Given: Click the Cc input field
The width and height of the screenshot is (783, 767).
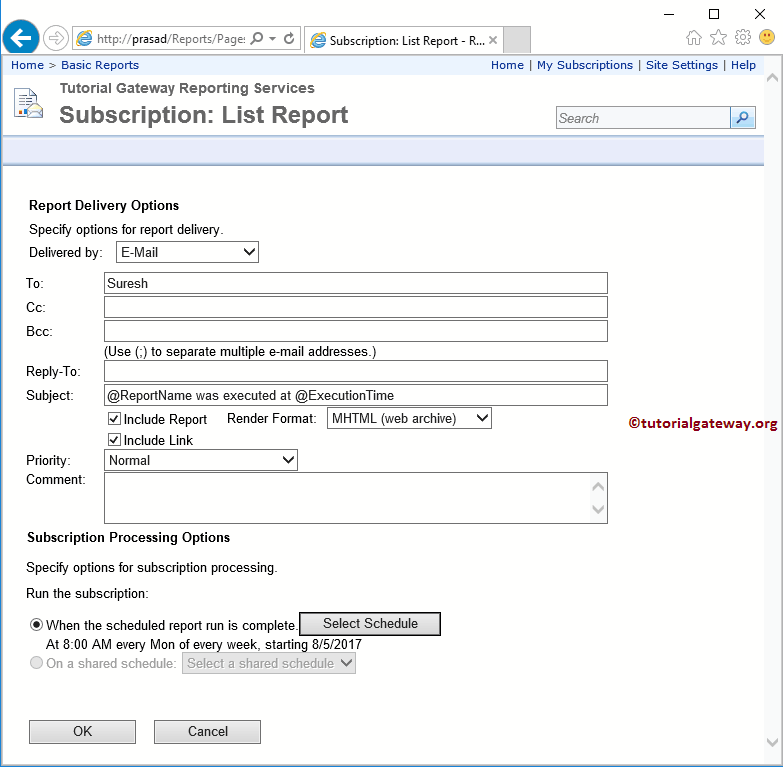Looking at the screenshot, I should 356,307.
